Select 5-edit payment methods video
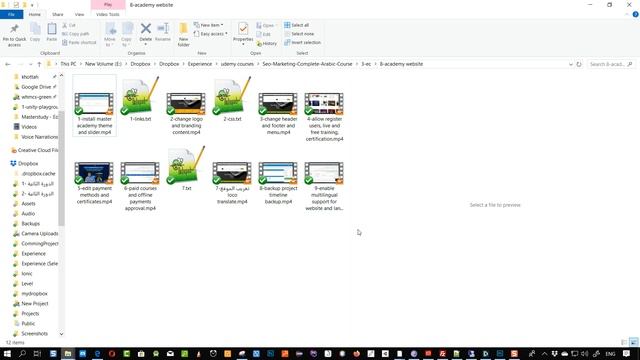 [x=94, y=182]
